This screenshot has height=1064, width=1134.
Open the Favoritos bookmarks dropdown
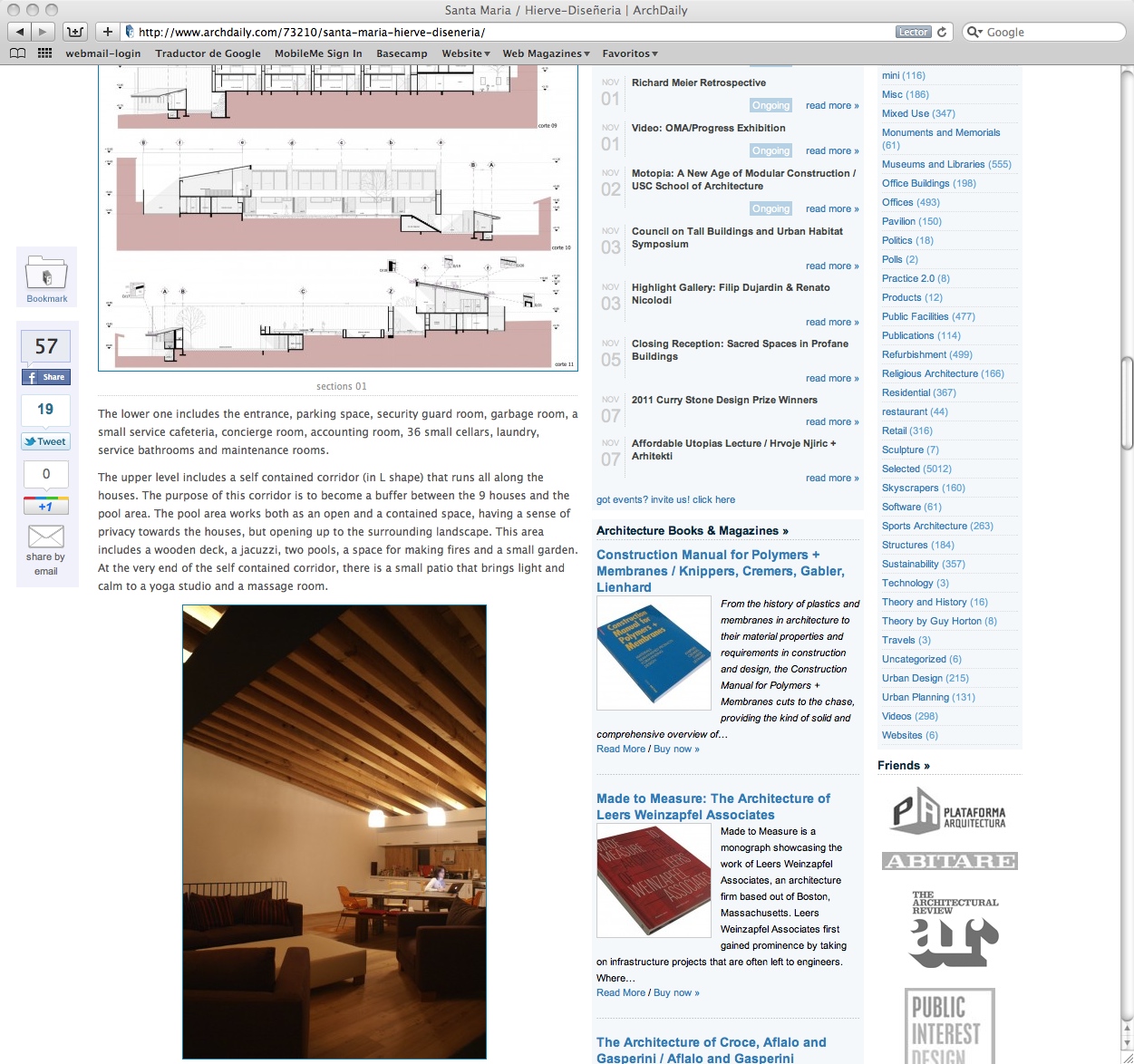tap(630, 53)
